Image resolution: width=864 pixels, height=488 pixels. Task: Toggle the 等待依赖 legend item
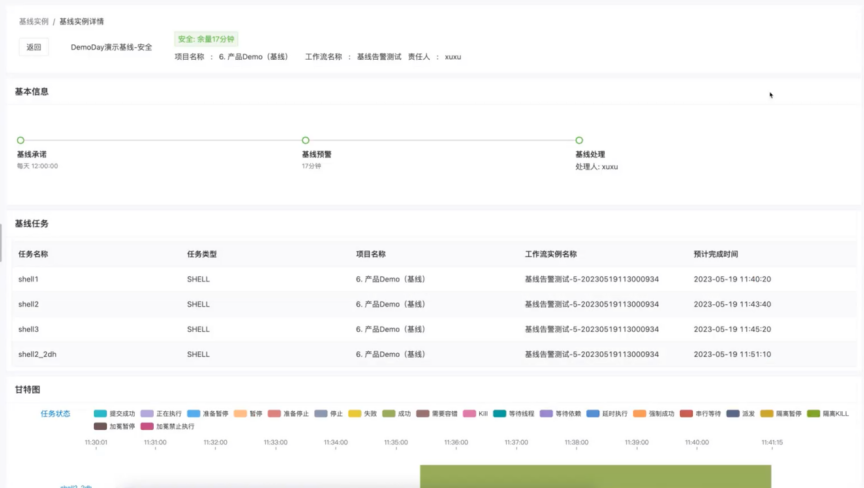(x=560, y=414)
